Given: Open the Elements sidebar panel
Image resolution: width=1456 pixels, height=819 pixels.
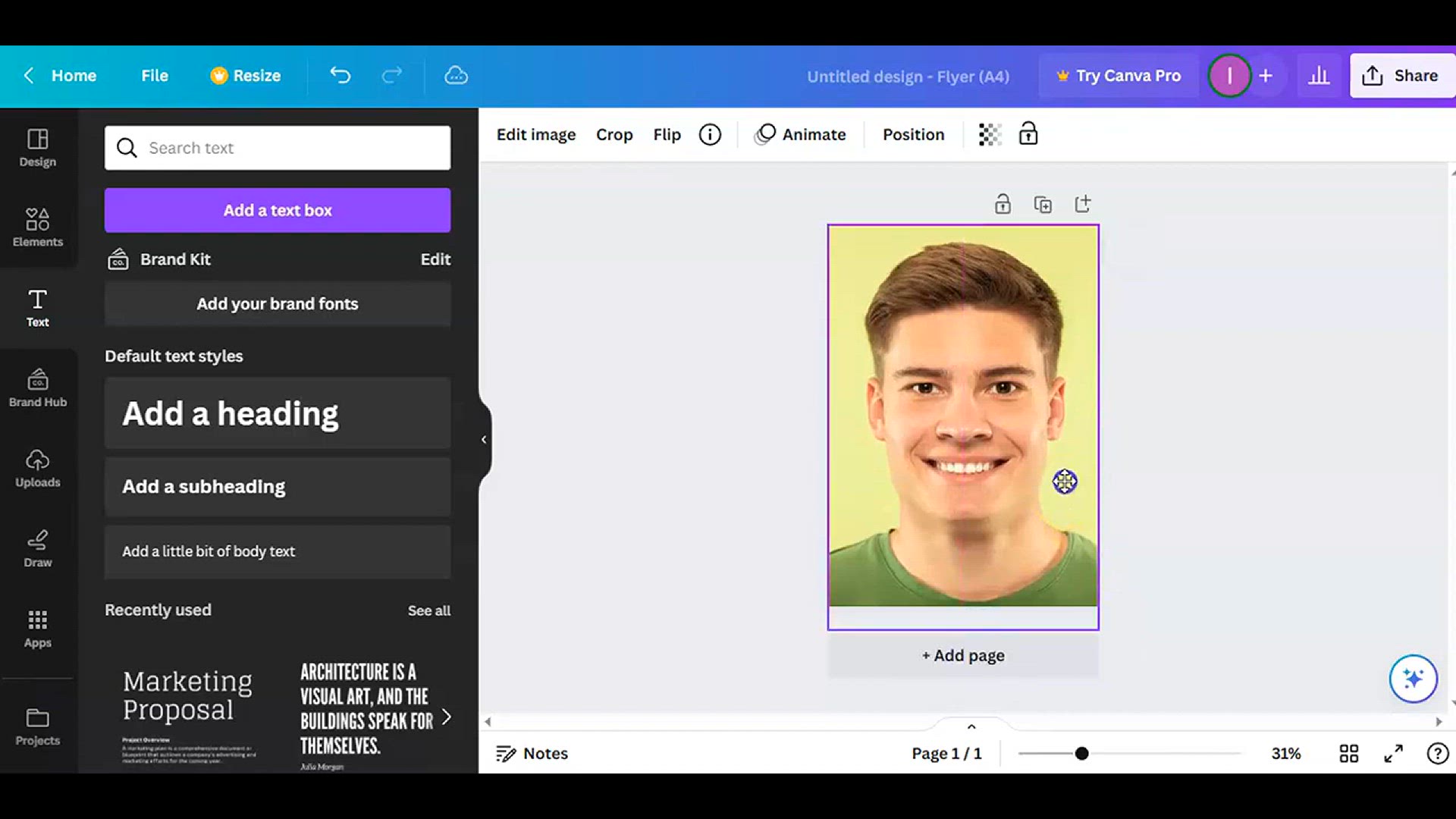Looking at the screenshot, I should pos(38,227).
